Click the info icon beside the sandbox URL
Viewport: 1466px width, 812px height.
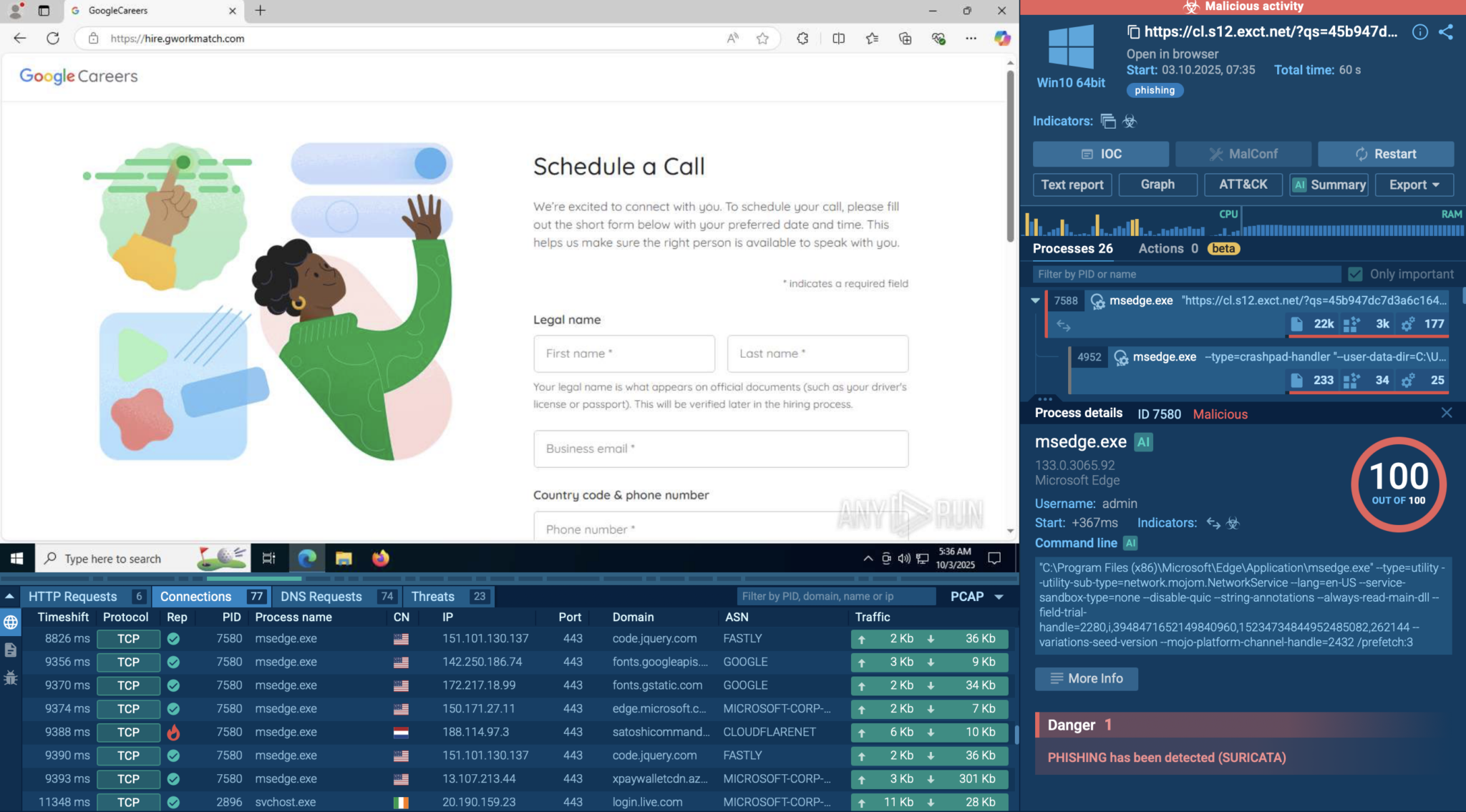(x=1419, y=32)
